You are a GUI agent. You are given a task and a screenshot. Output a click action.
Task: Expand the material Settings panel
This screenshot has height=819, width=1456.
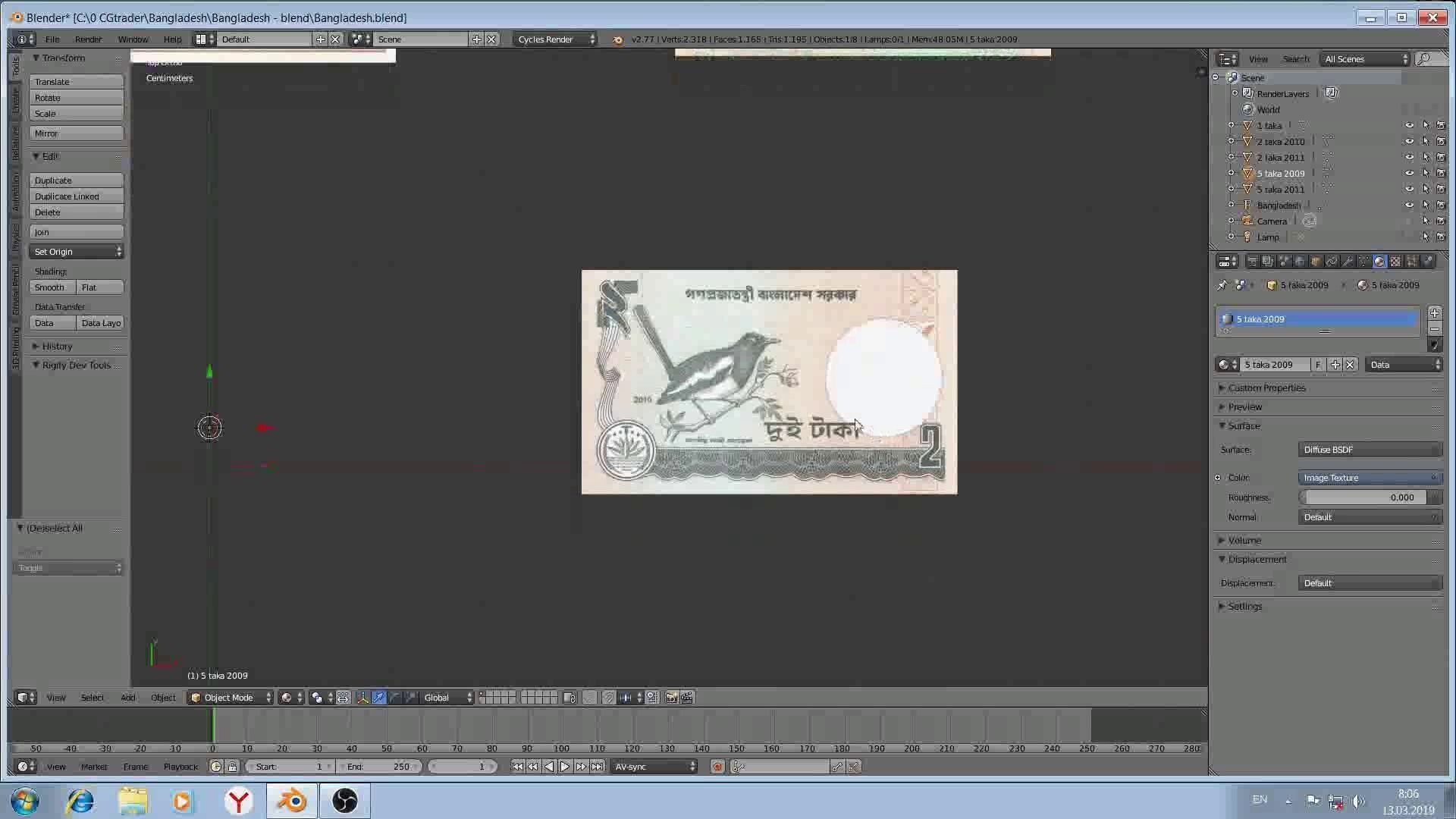[1244, 607]
